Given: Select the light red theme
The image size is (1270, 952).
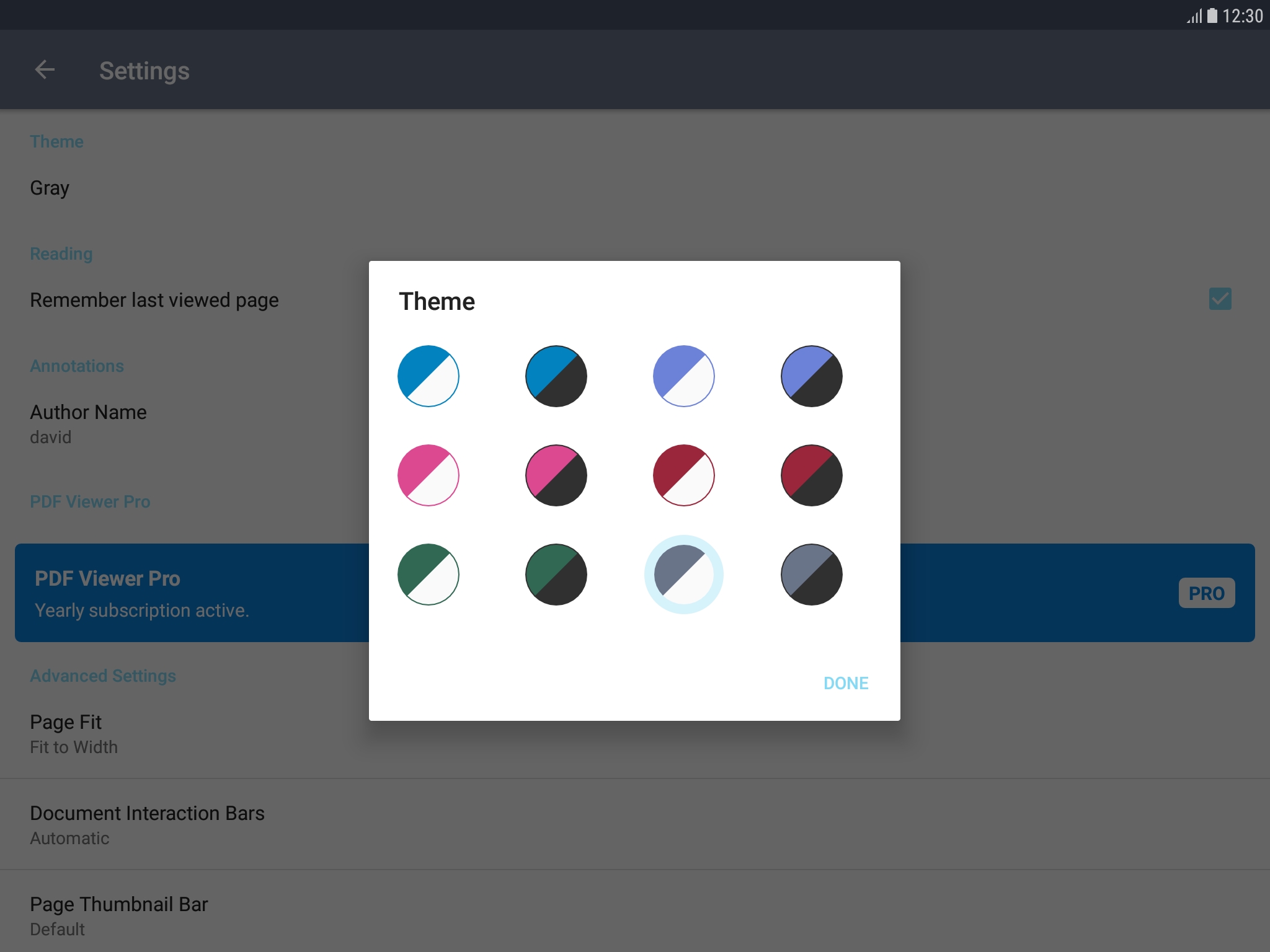Looking at the screenshot, I should (683, 475).
